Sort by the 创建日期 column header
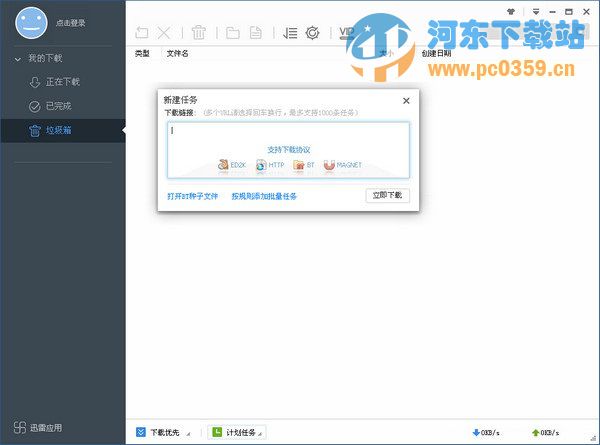Image resolution: width=600 pixels, height=445 pixels. [436, 54]
